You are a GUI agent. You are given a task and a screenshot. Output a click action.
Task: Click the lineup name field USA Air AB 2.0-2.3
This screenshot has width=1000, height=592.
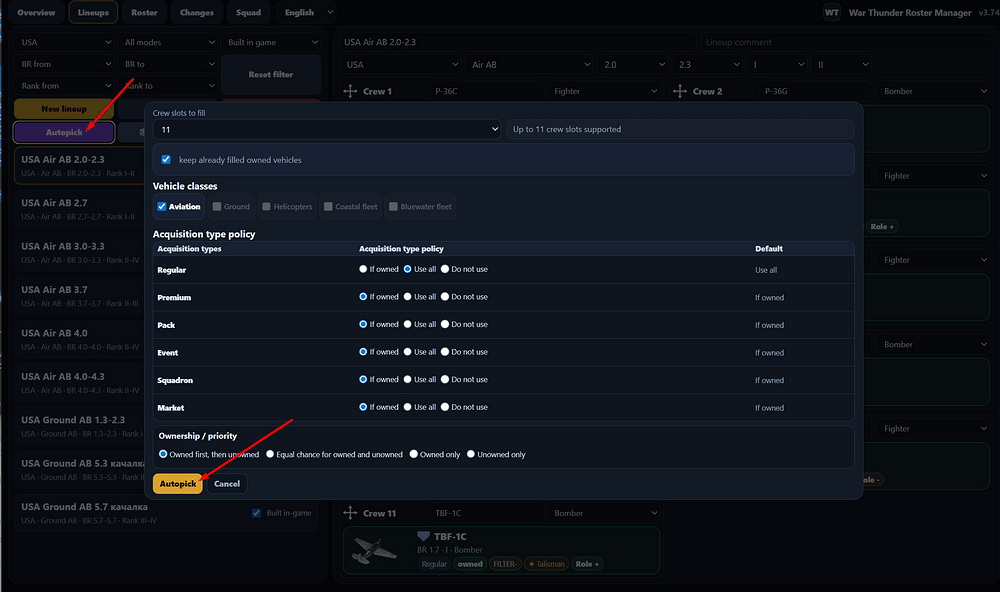(517, 42)
